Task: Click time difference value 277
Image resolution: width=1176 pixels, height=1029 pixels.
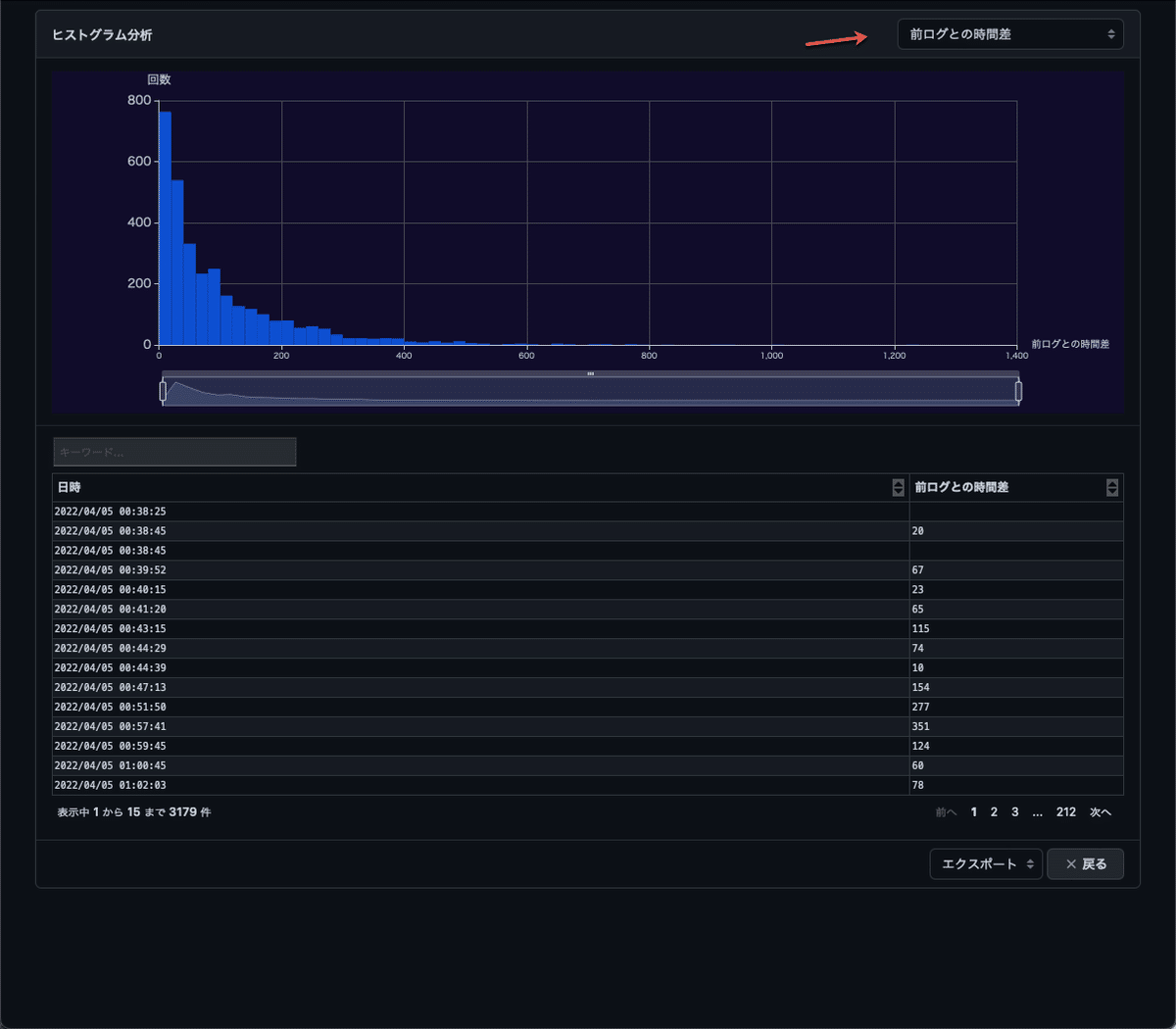Action: [x=920, y=708]
